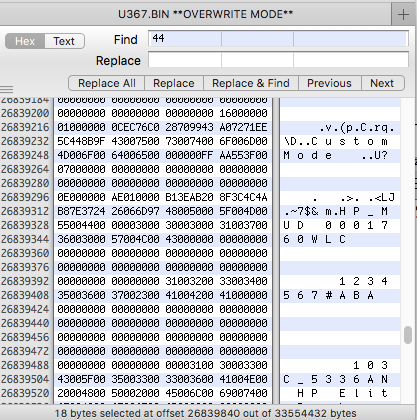Viewport: 417px width, 420px height.
Task: Click offset label 26839248
Action: tap(25, 155)
